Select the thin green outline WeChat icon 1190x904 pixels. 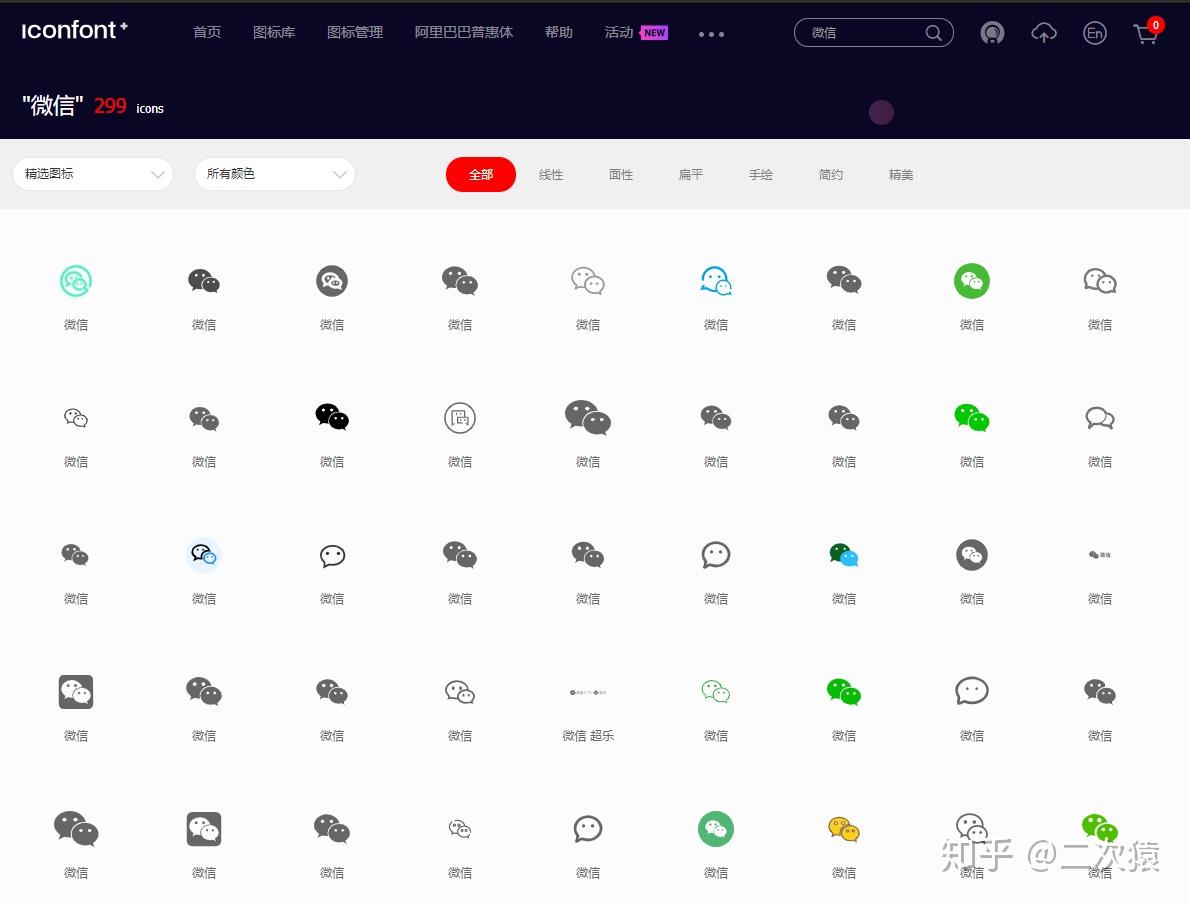pos(716,691)
